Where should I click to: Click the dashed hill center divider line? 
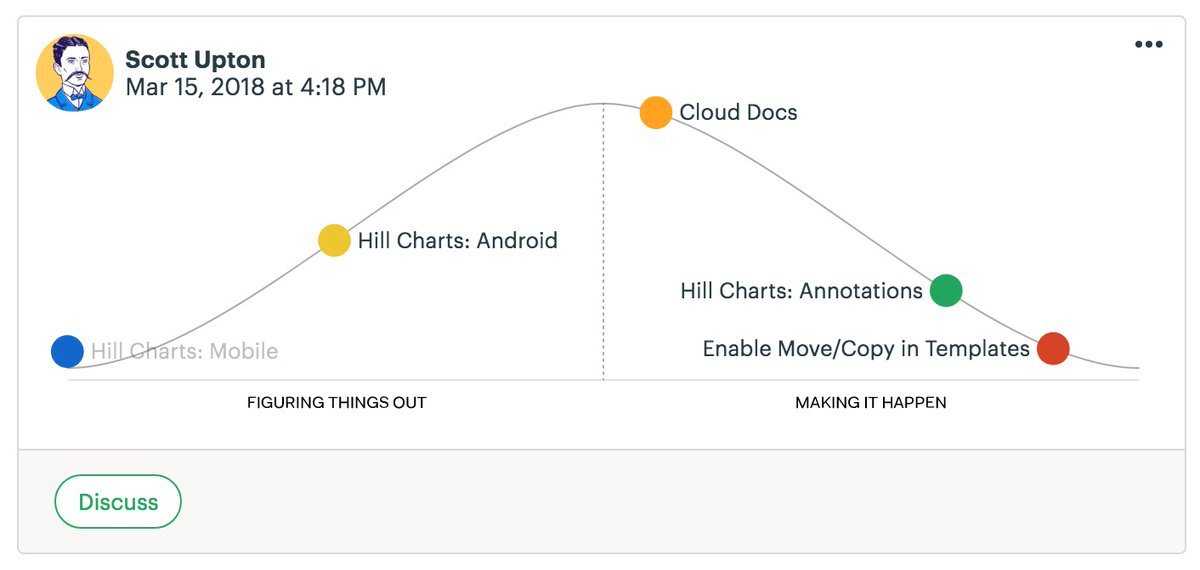click(603, 241)
